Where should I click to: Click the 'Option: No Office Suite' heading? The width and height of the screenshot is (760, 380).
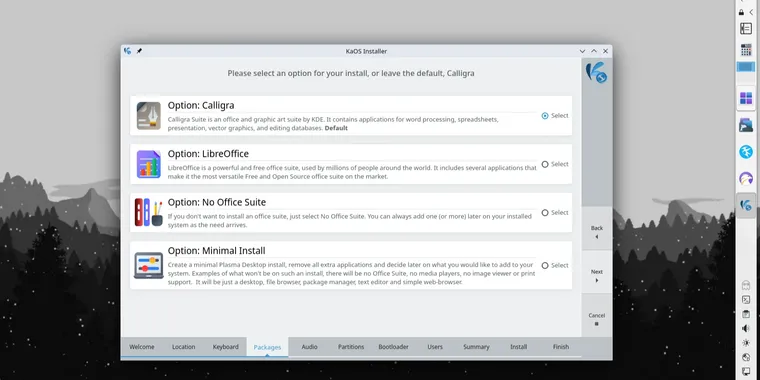click(x=217, y=202)
